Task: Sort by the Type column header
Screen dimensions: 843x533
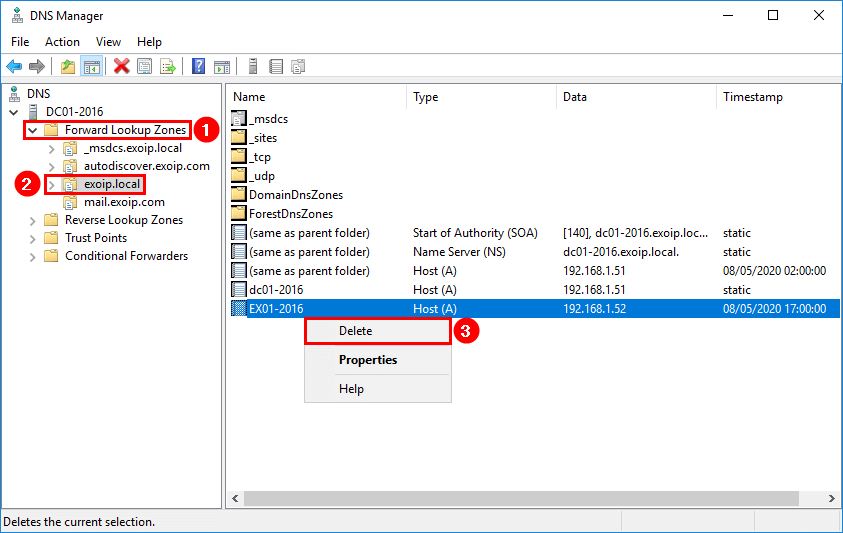Action: [481, 97]
